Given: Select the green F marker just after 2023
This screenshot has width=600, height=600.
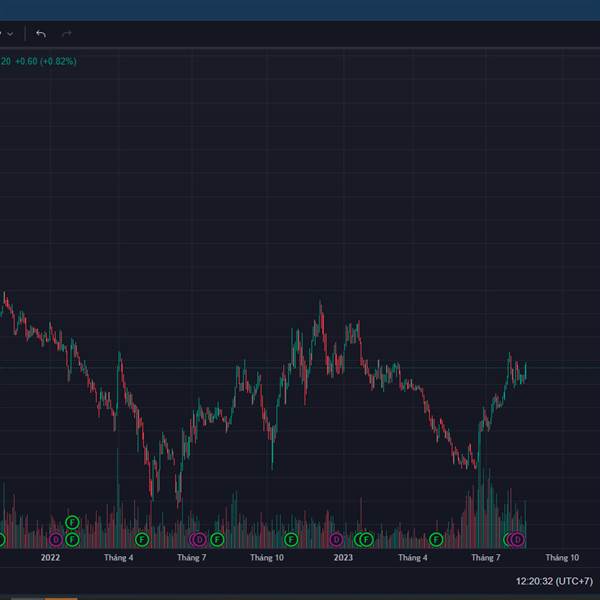Looking at the screenshot, I should (366, 540).
